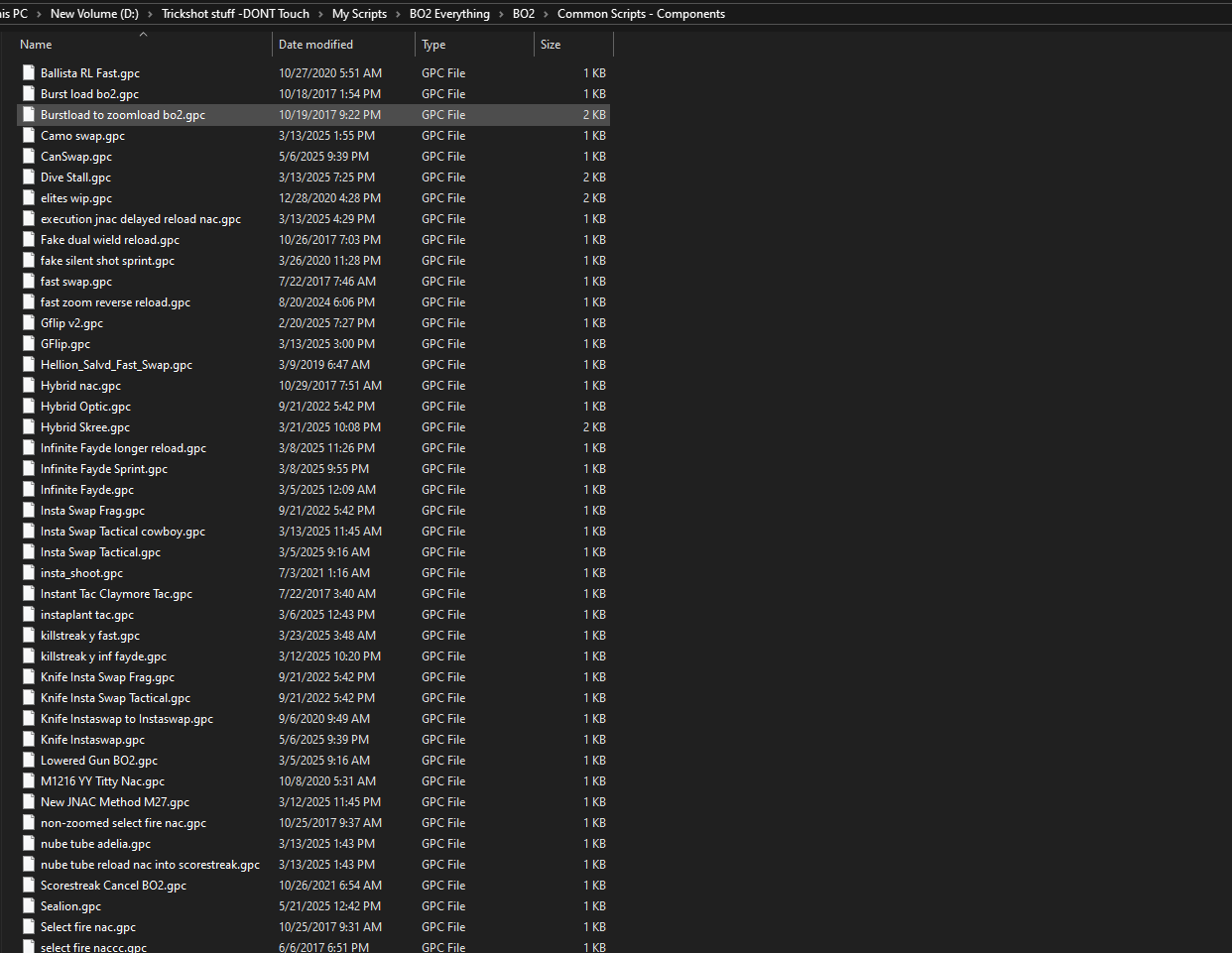Viewport: 1232px width, 953px height.
Task: Click file icon of Lowered Gun BO2.gpc
Action: (29, 760)
